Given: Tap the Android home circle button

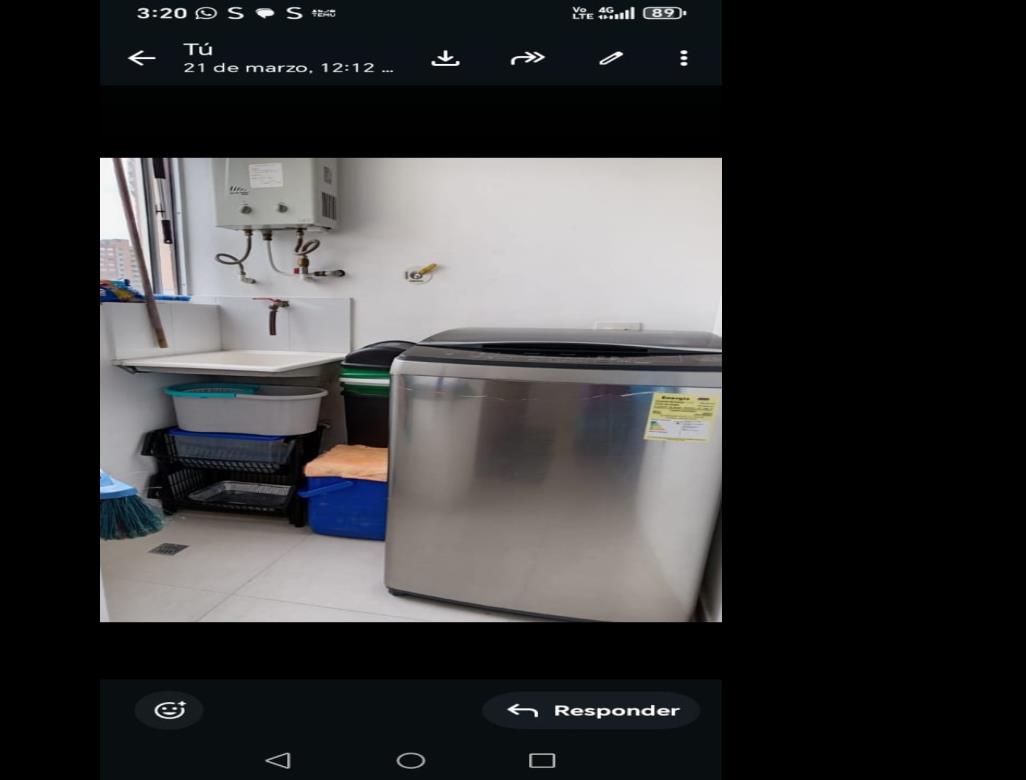Looking at the screenshot, I should pyautogui.click(x=411, y=760).
